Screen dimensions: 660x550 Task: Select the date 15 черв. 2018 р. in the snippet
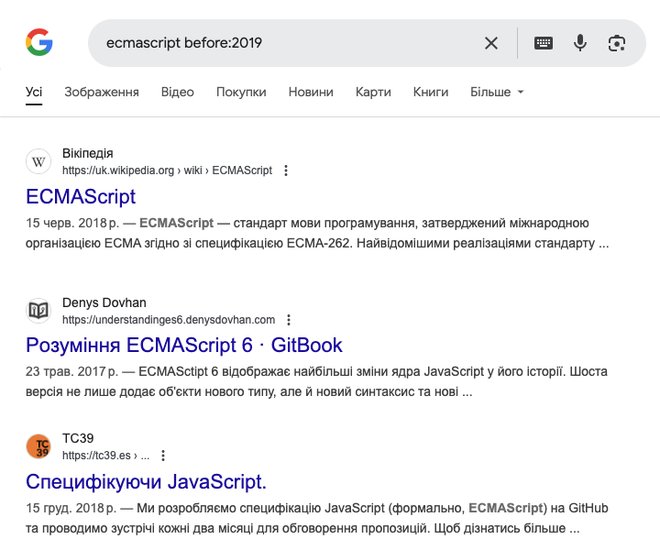[72, 223]
